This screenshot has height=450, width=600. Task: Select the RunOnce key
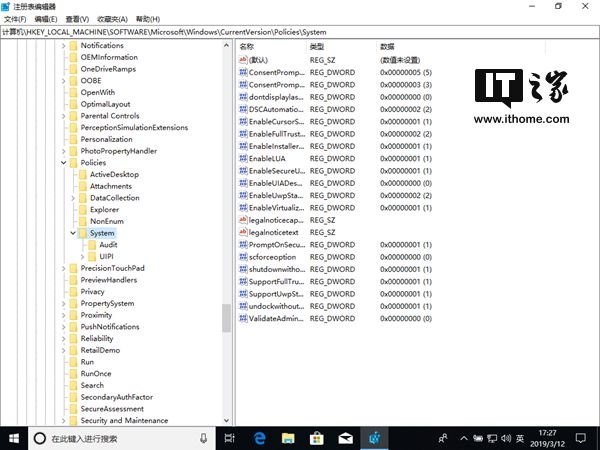[x=96, y=374]
